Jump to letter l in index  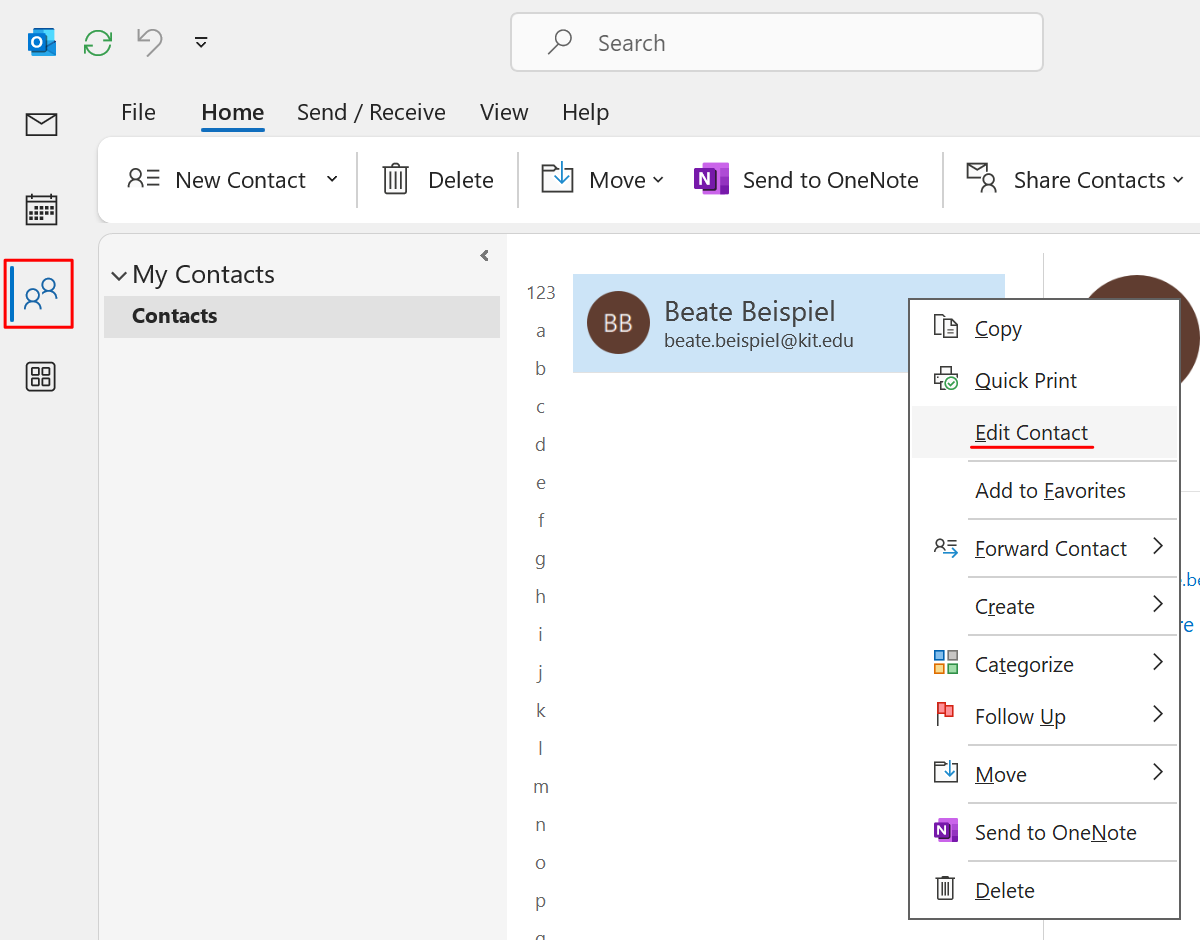[541, 749]
